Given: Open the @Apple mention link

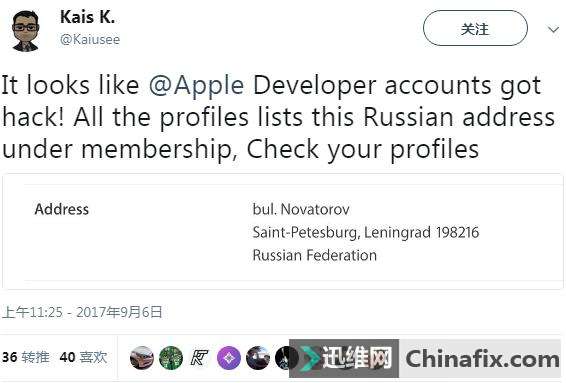Looking at the screenshot, I should click(x=196, y=86).
